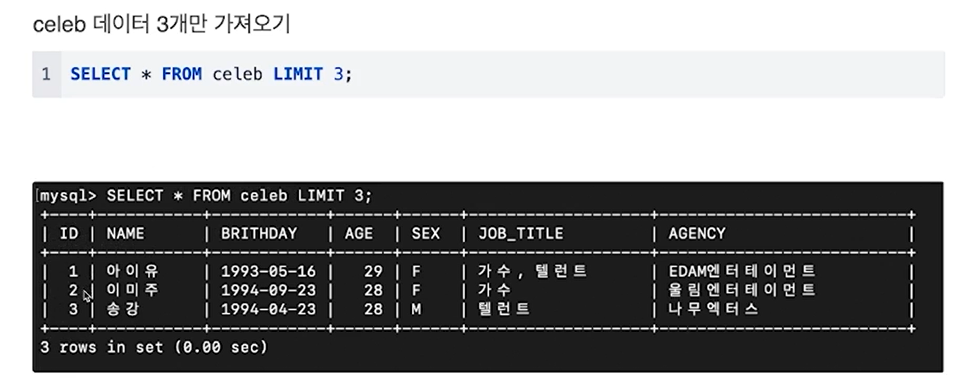Viewport: 975px width, 378px height.
Task: Click the LIMIT keyword in the code block
Action: point(298,75)
